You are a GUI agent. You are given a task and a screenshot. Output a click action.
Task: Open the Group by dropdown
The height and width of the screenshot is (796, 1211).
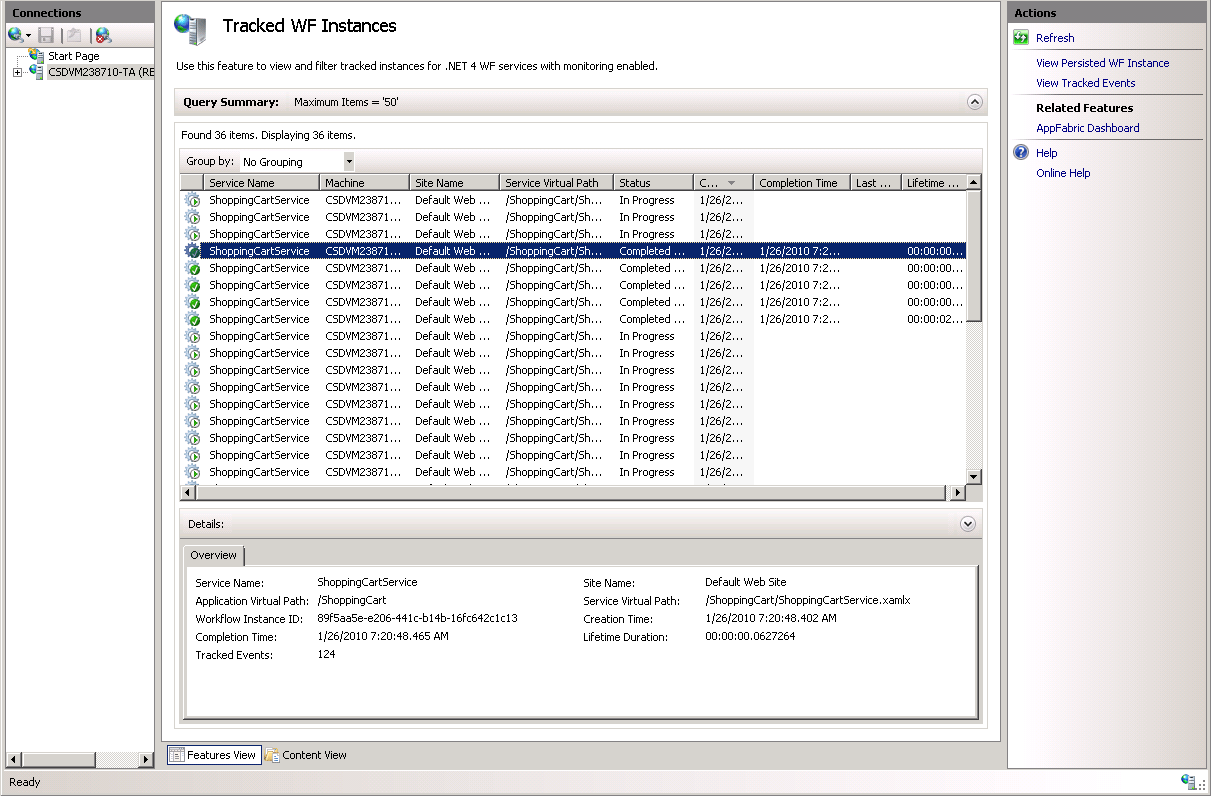[348, 161]
